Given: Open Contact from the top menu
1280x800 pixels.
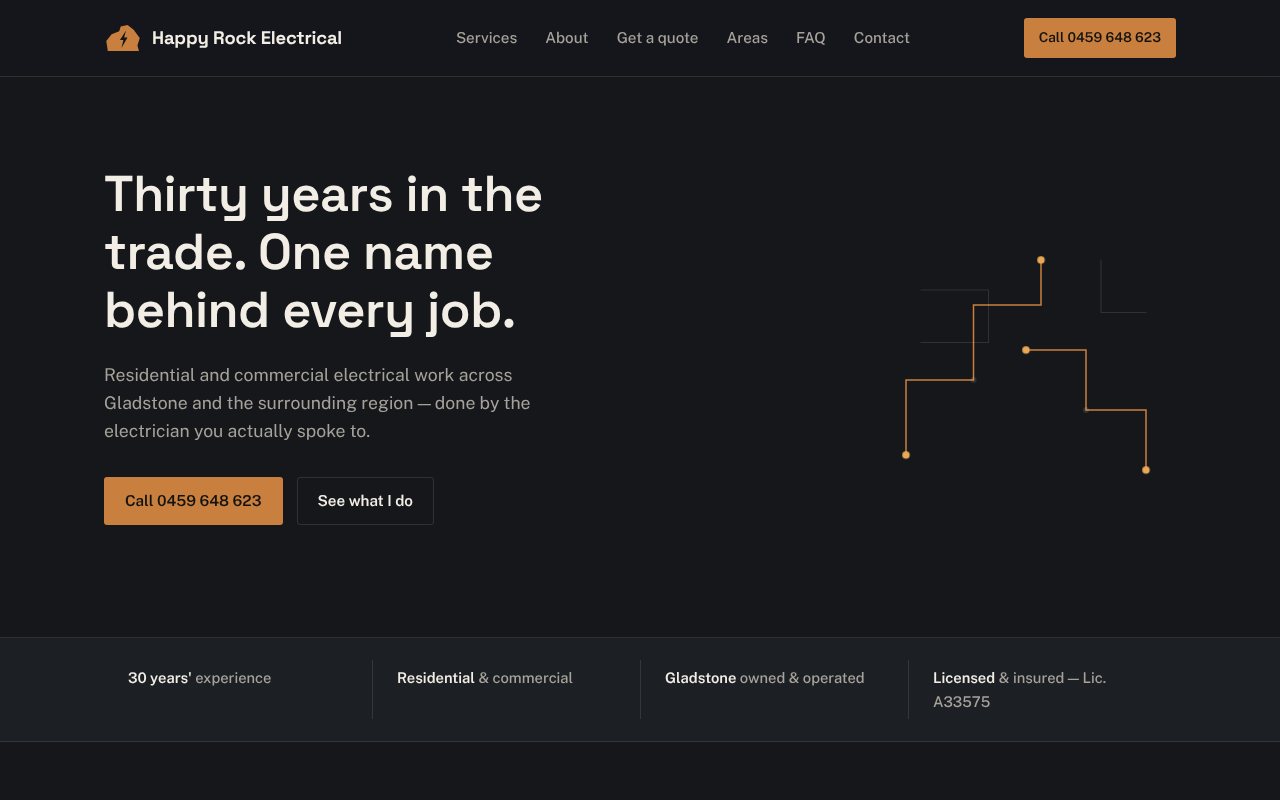Looking at the screenshot, I should (882, 38).
